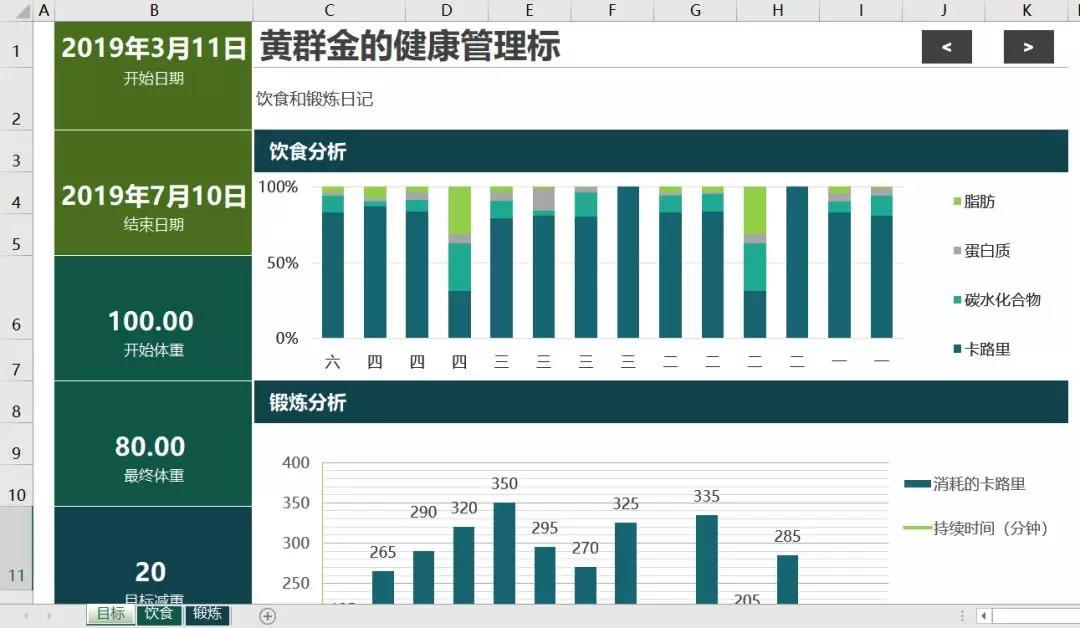Click the bar labeled 285
Image resolution: width=1080 pixels, height=628 pixels.
[x=787, y=579]
